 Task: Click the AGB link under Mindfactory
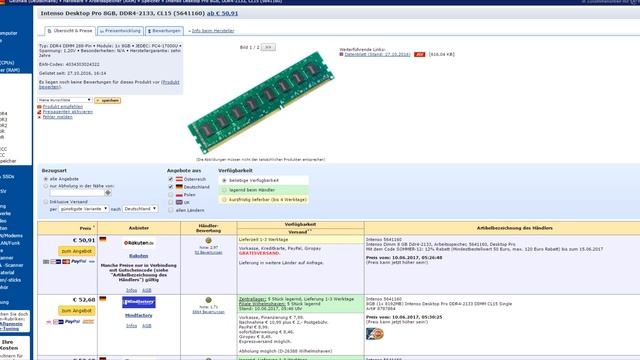click(x=147, y=326)
